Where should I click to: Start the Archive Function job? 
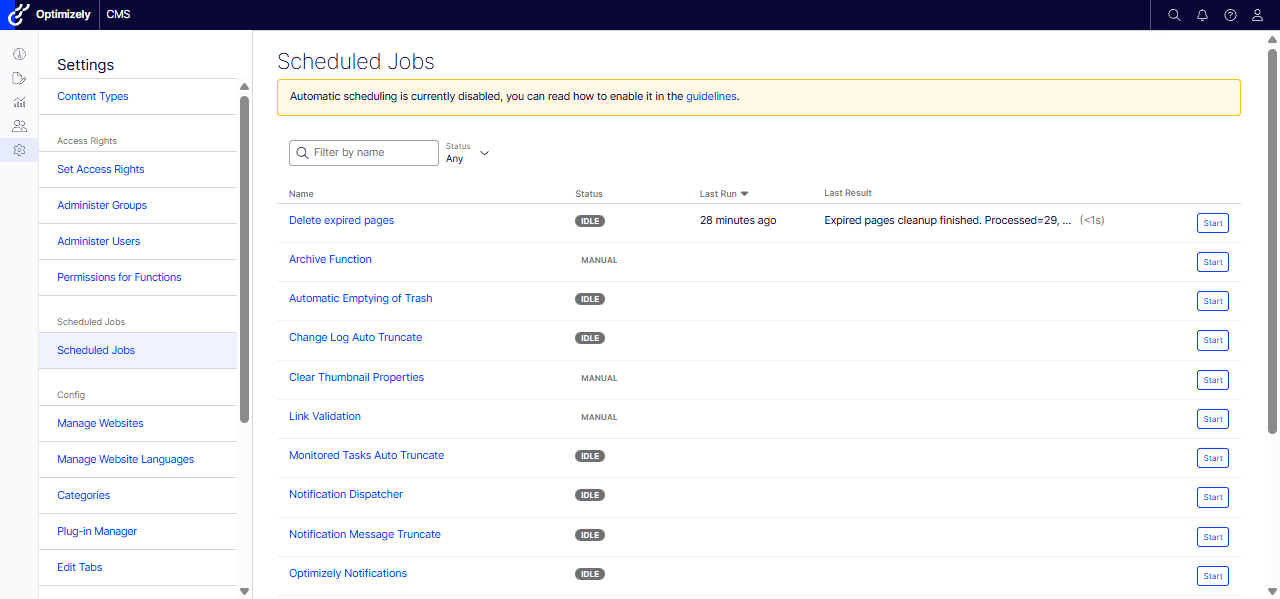click(1212, 262)
